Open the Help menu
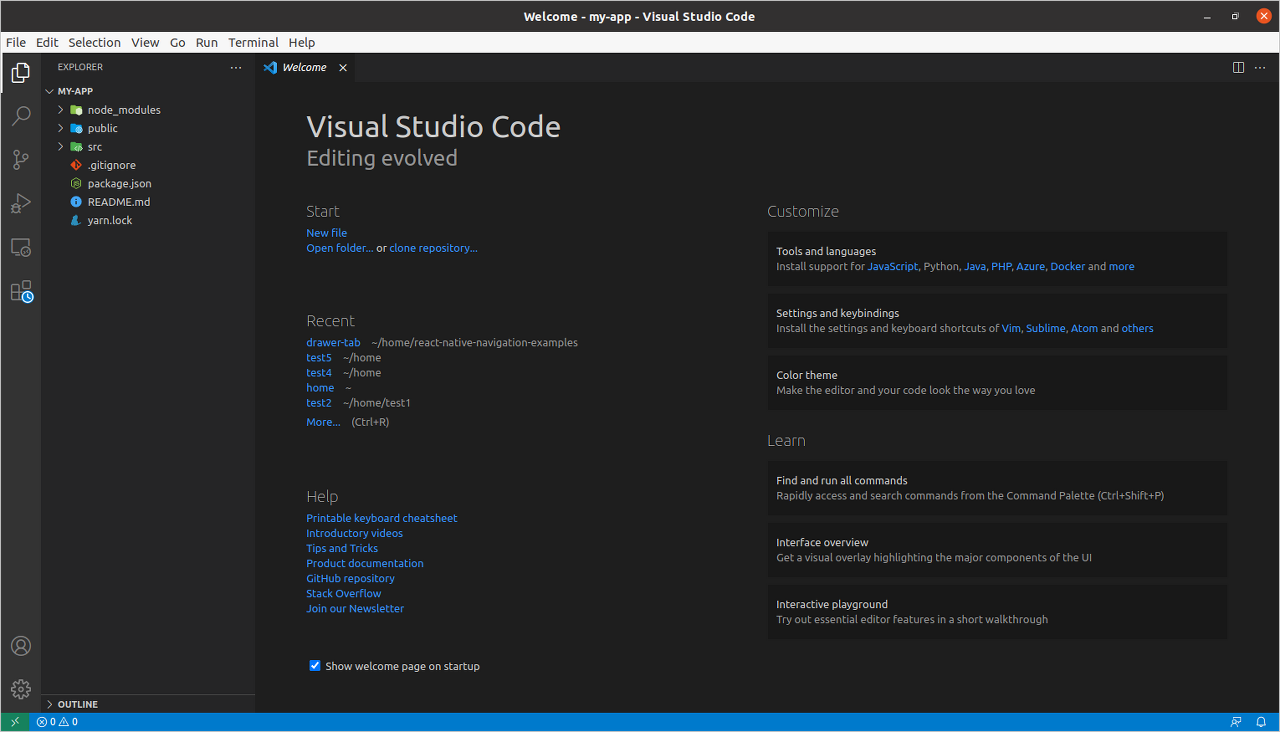Screen dimensions: 1280x732 (302, 43)
